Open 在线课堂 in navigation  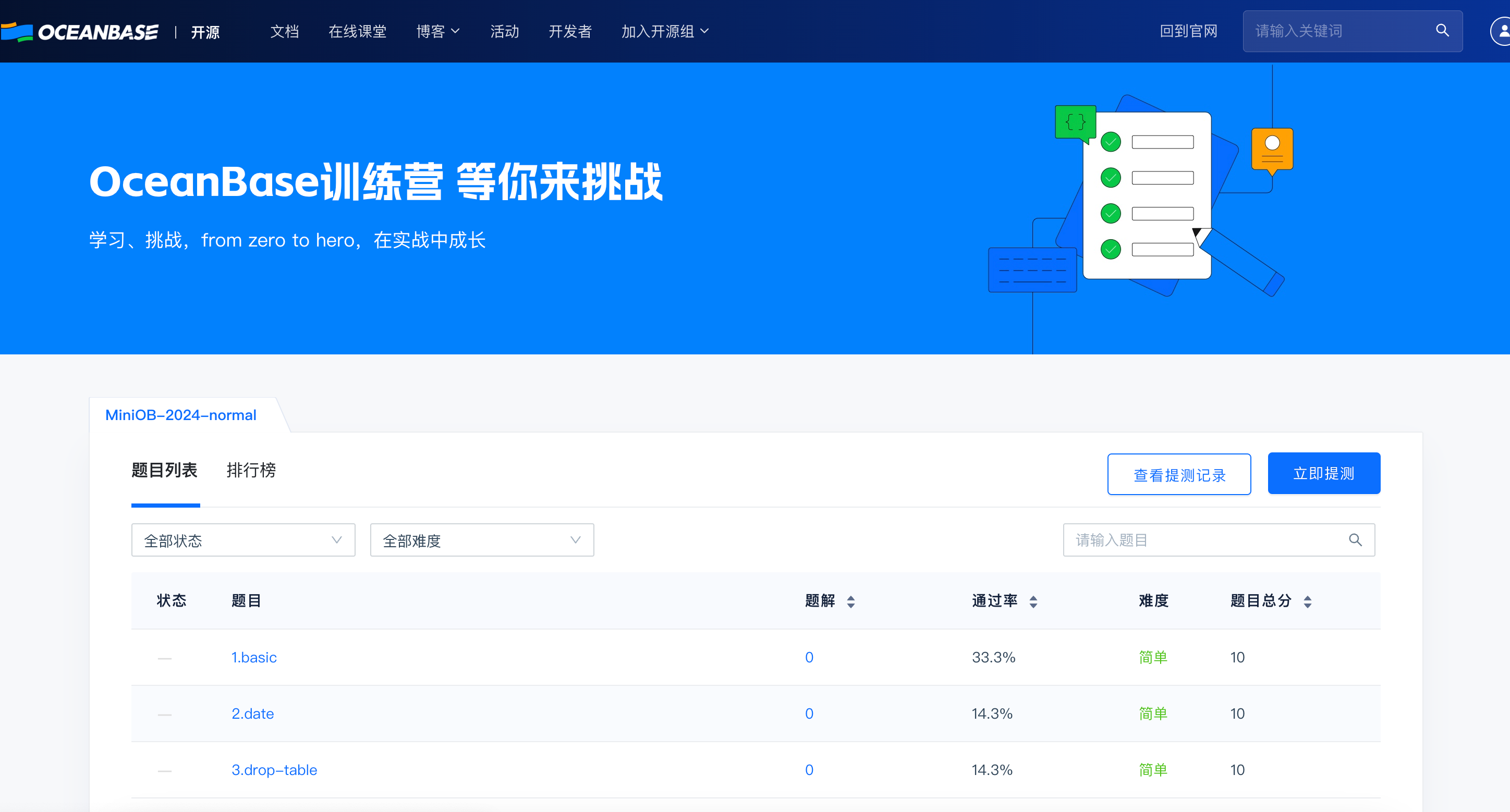(x=358, y=31)
